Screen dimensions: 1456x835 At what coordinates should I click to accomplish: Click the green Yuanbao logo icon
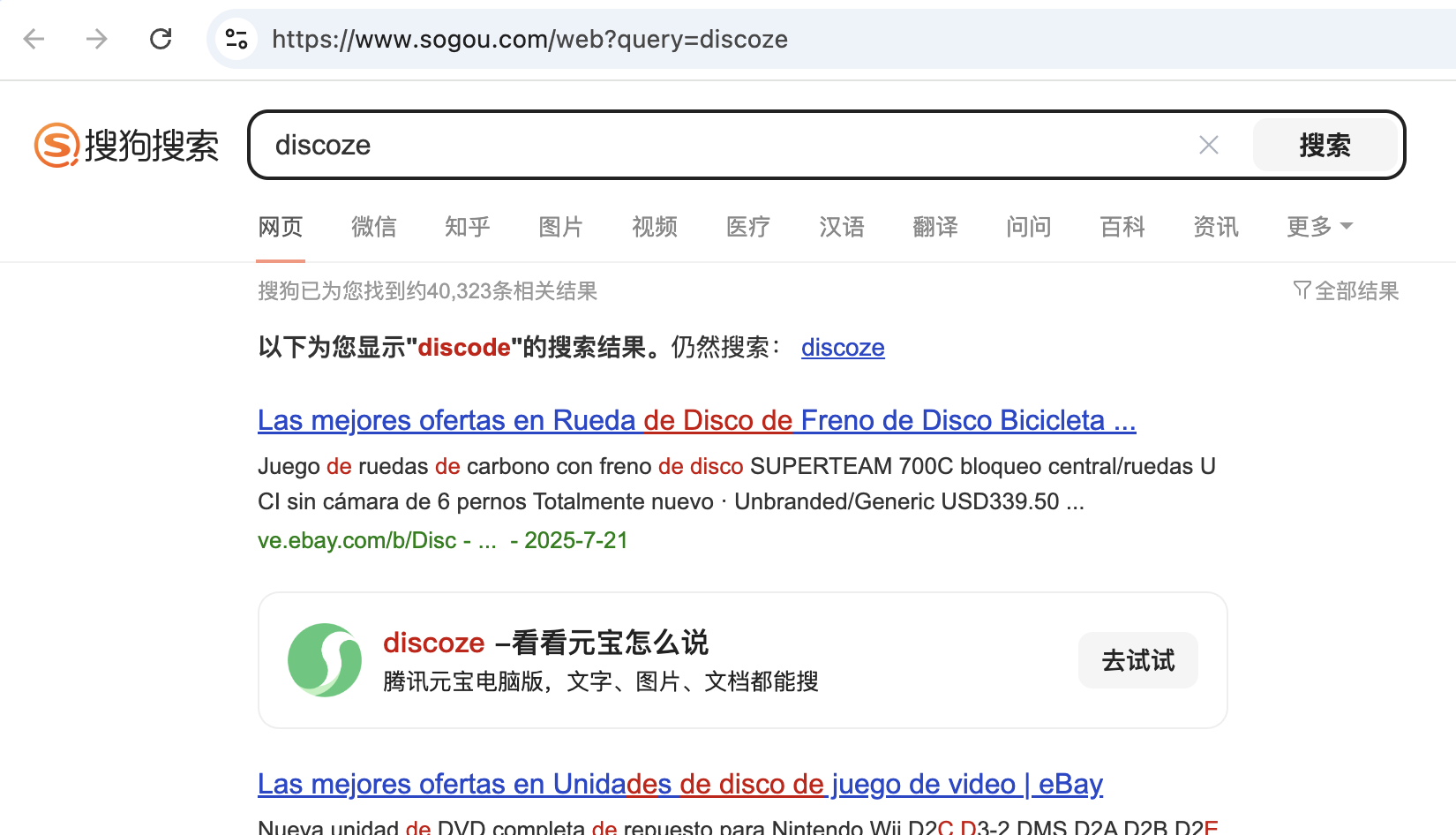pos(325,660)
